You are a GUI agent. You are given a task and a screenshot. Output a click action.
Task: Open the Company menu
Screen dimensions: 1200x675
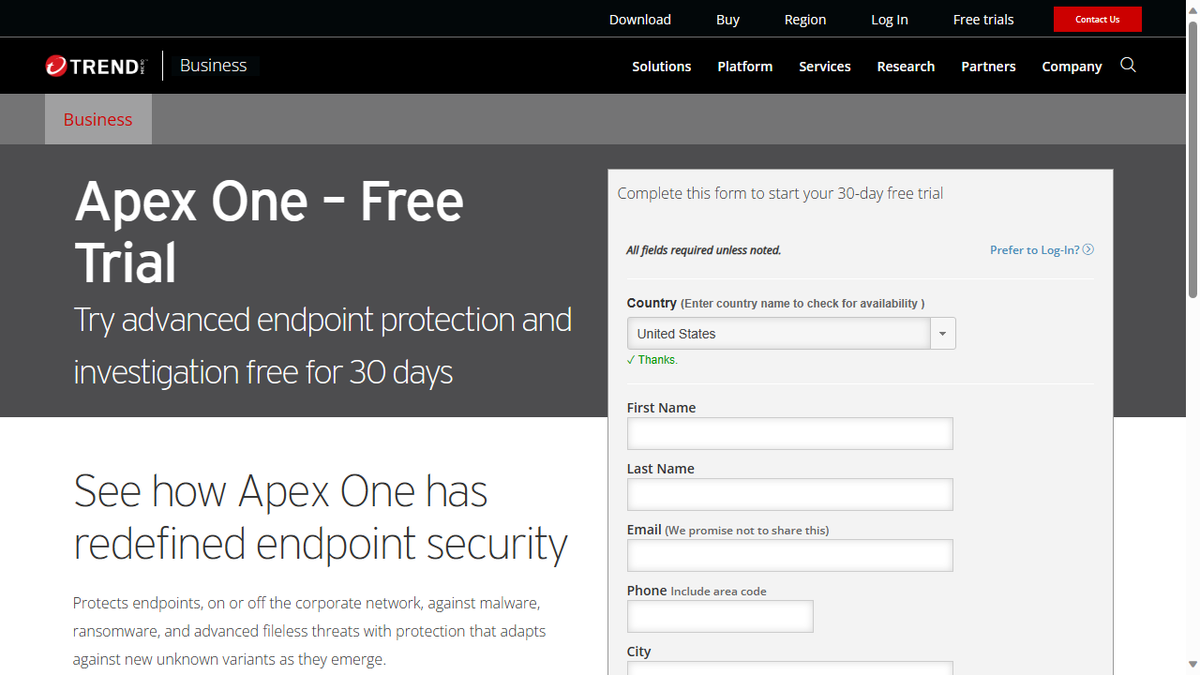pos(1071,66)
